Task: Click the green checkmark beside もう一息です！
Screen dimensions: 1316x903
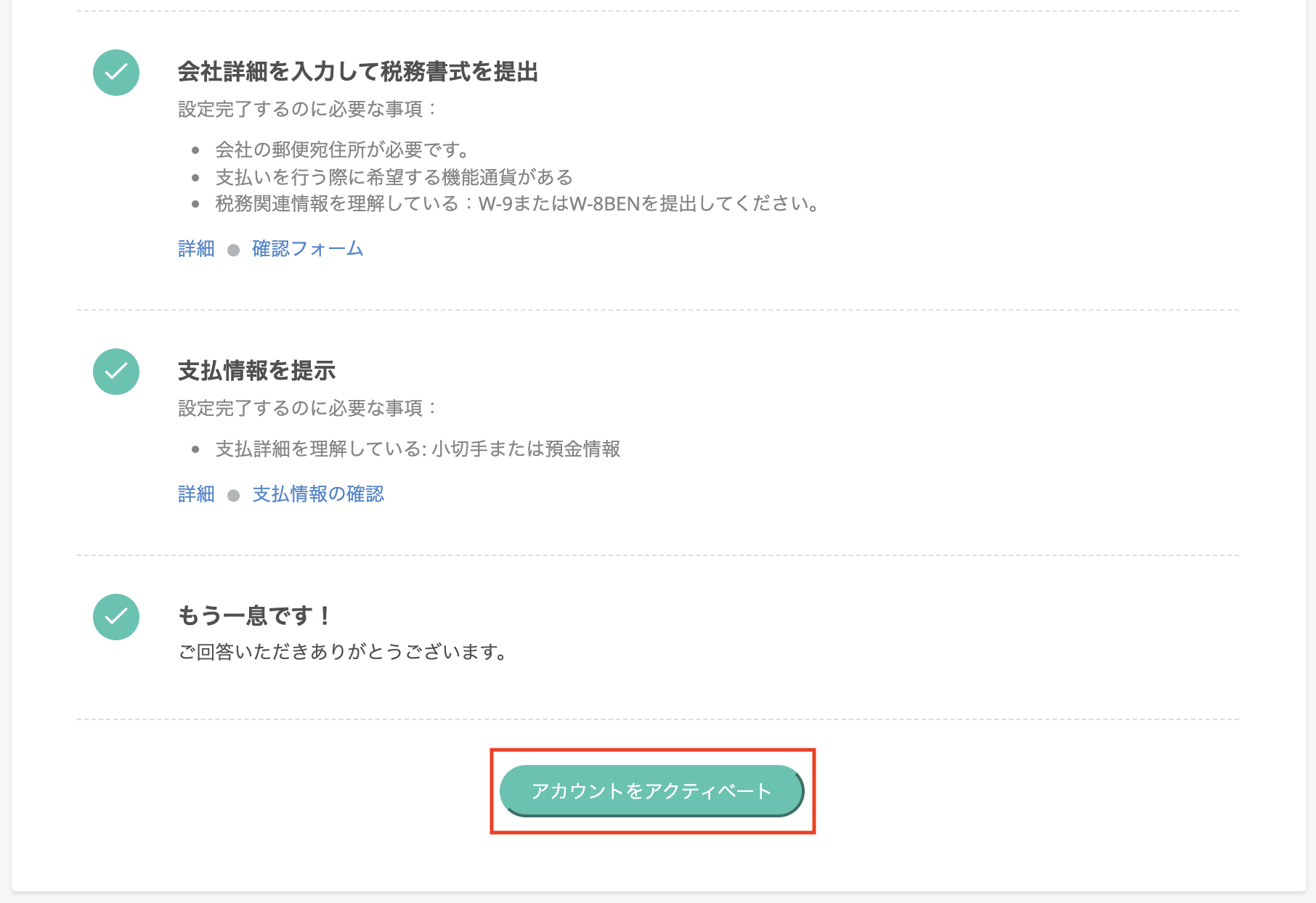Action: click(x=116, y=617)
